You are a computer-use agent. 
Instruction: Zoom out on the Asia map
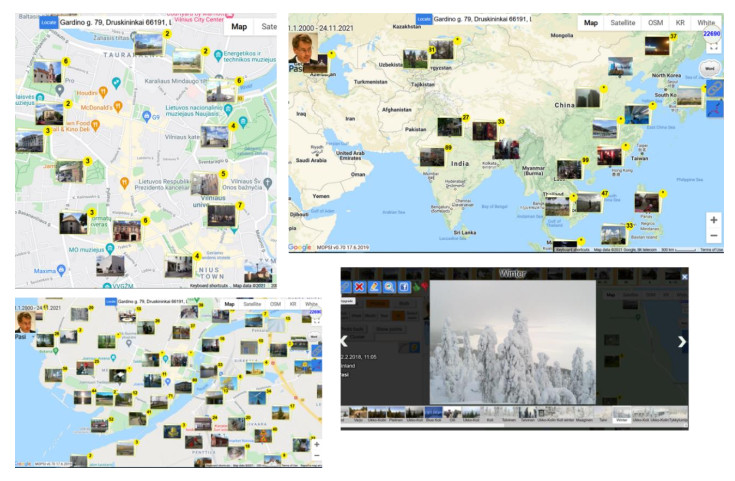713,236
